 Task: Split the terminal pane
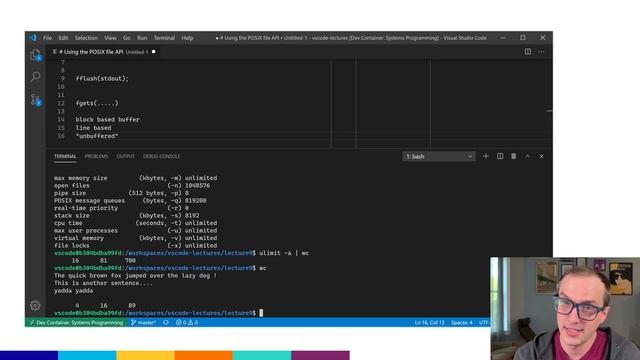(x=500, y=156)
